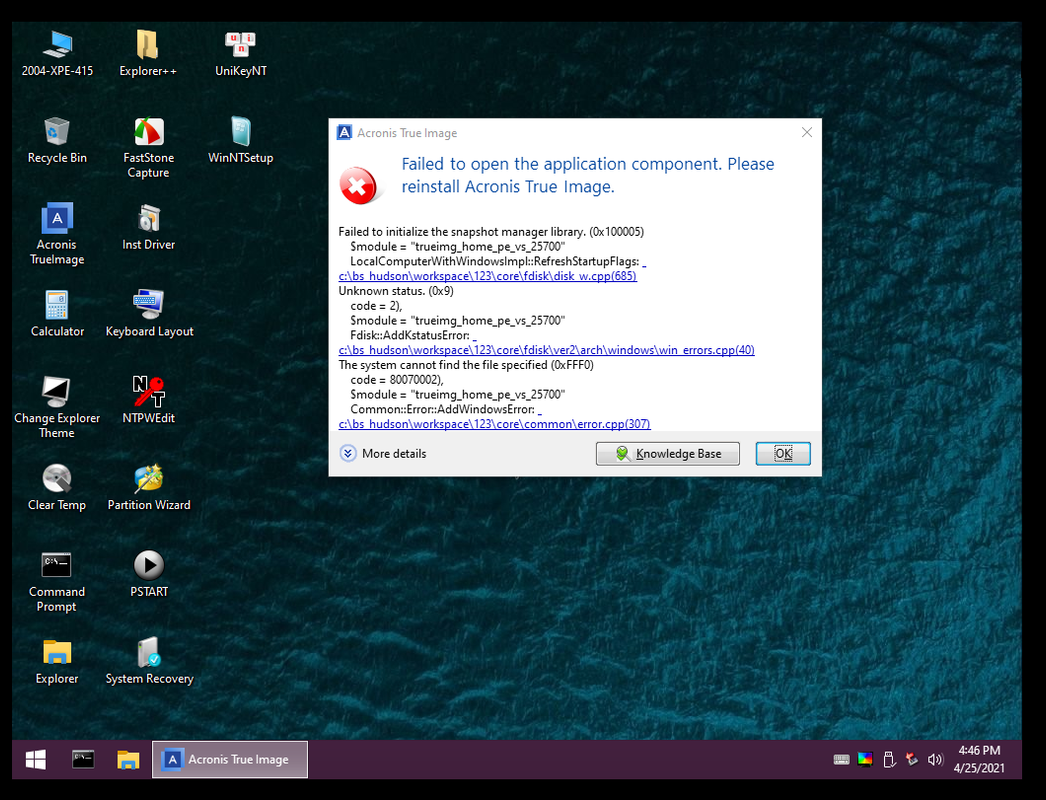The height and width of the screenshot is (800, 1046).
Task: Launch Partition Wizard
Action: 149,487
